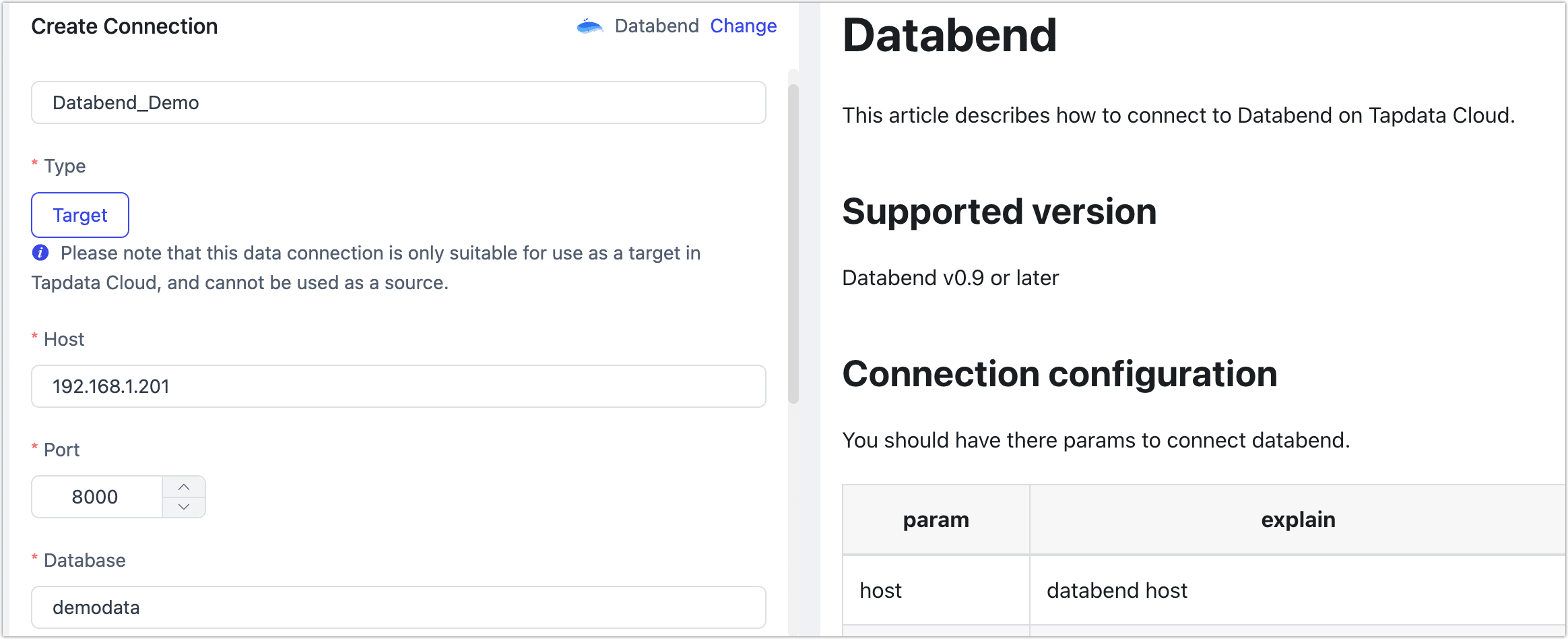Click the Host field containing 192.168.1.201

point(398,386)
